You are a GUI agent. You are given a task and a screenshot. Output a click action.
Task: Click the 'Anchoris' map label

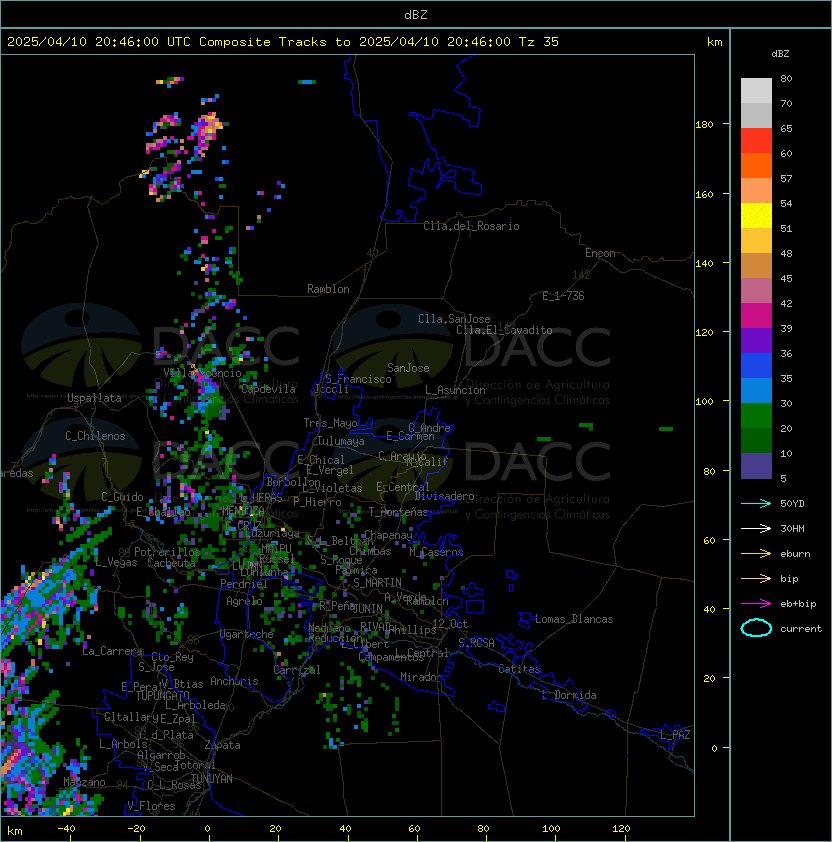[x=234, y=681]
